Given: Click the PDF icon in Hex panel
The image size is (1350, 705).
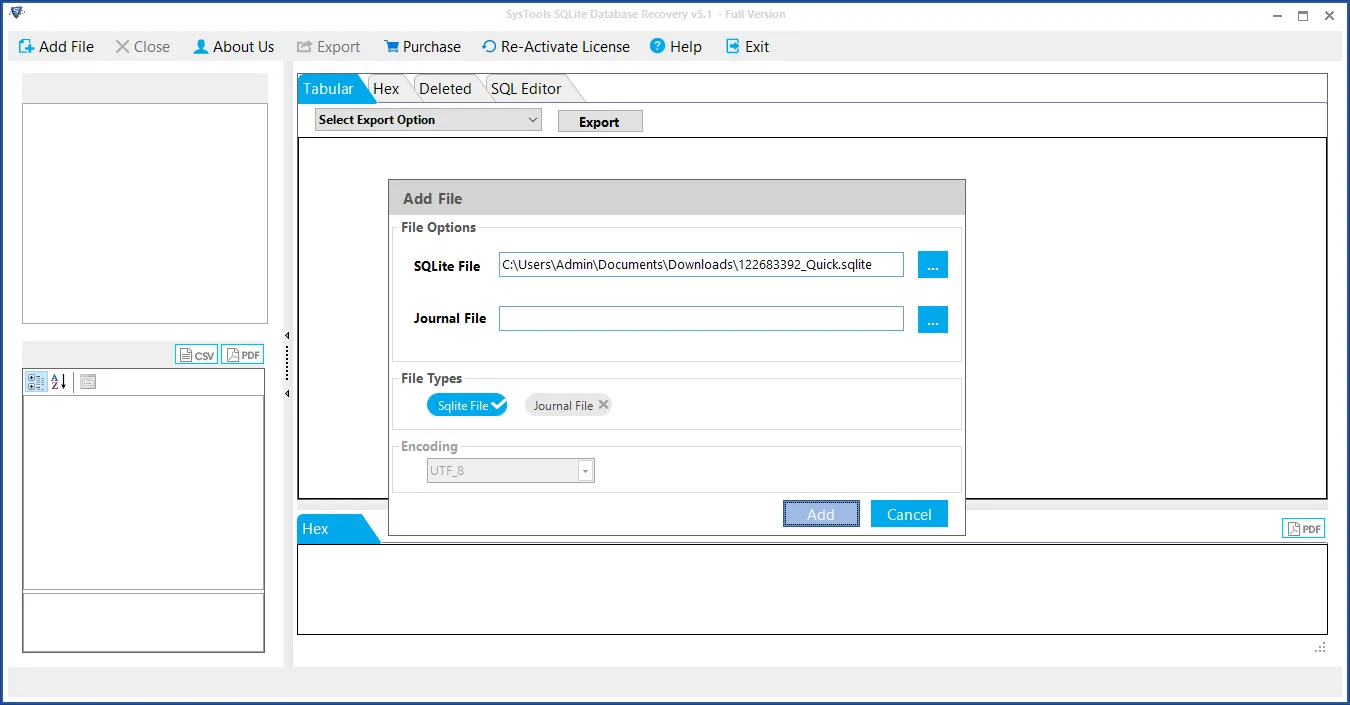Looking at the screenshot, I should click(x=1304, y=529).
